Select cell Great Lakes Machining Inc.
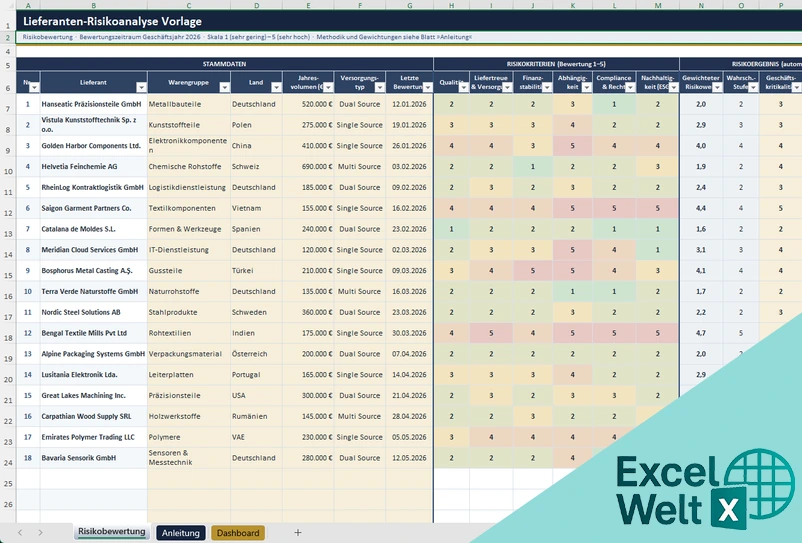 [94, 396]
